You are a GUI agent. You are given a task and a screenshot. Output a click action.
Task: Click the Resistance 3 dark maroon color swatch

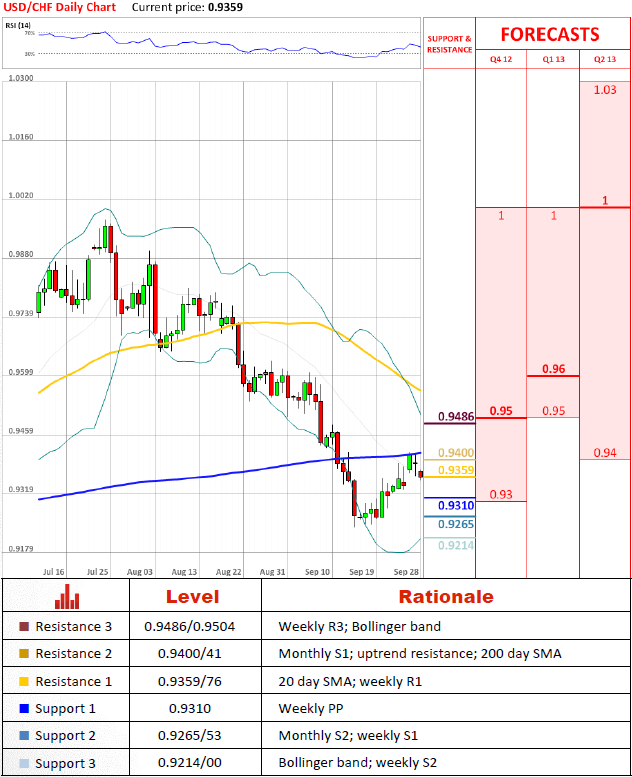(x=23, y=627)
